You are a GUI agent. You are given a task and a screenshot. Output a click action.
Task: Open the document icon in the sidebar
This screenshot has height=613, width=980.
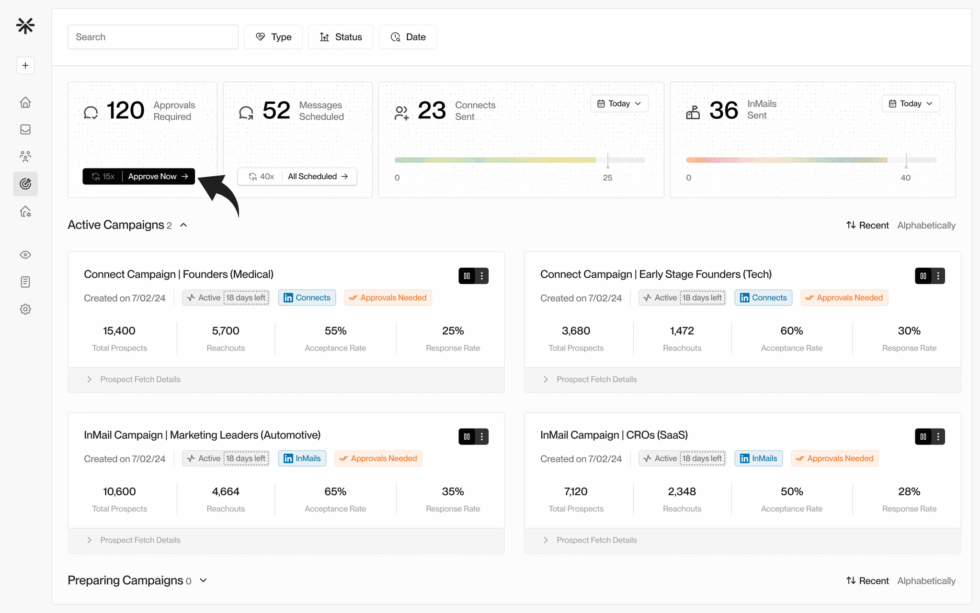tap(25, 282)
